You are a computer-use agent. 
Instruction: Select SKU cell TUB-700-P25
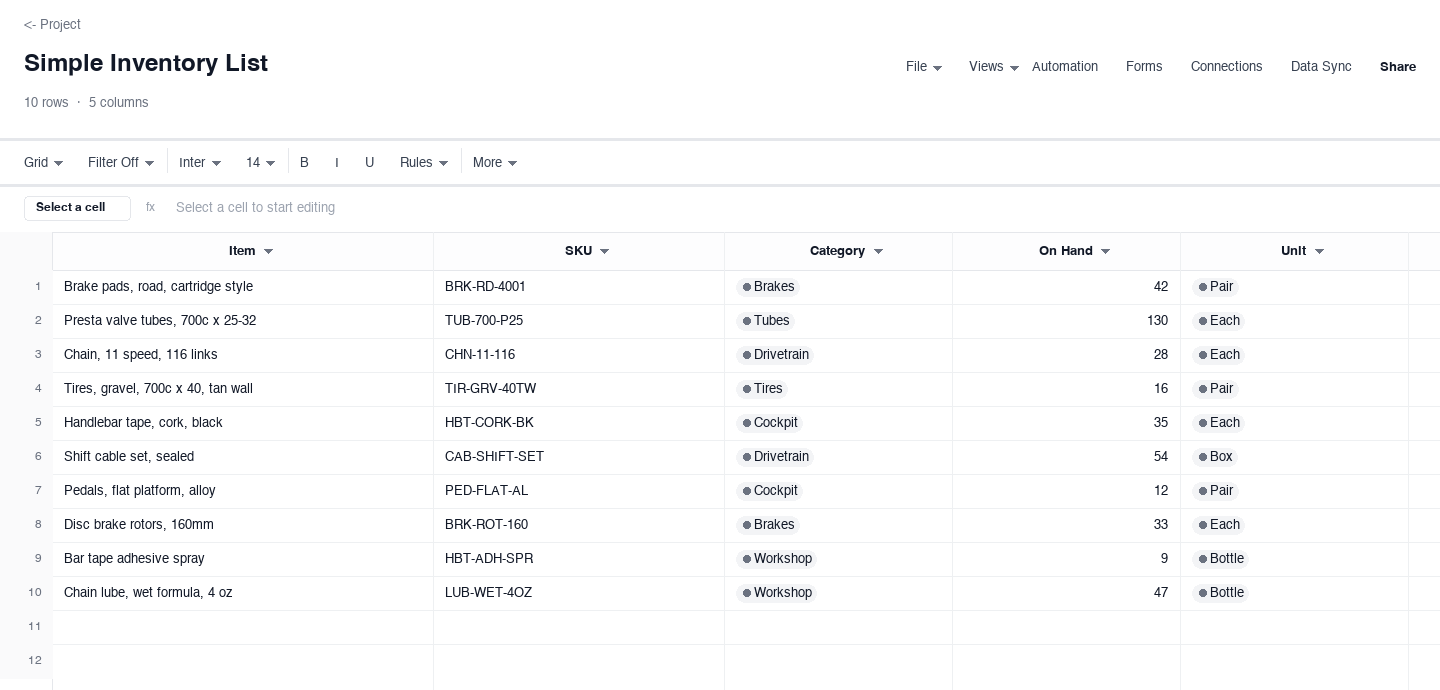pos(579,321)
